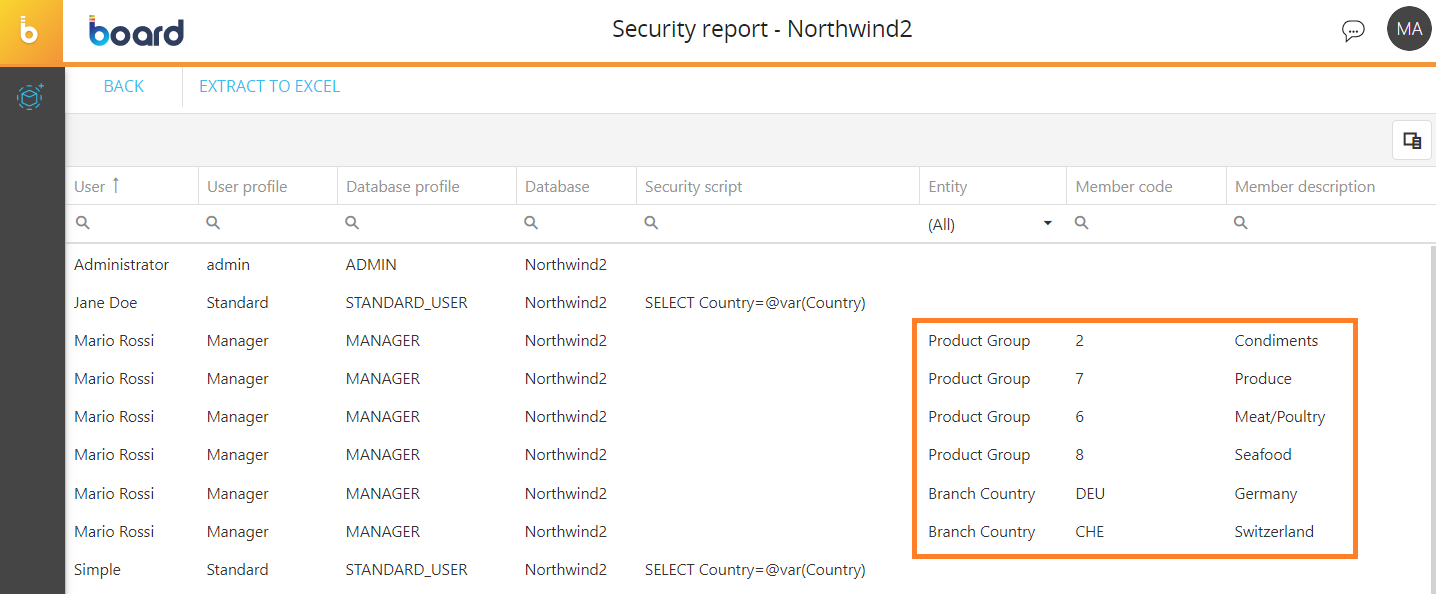The image size is (1436, 594).
Task: Sort by the Database profile column header
Action: (x=403, y=186)
